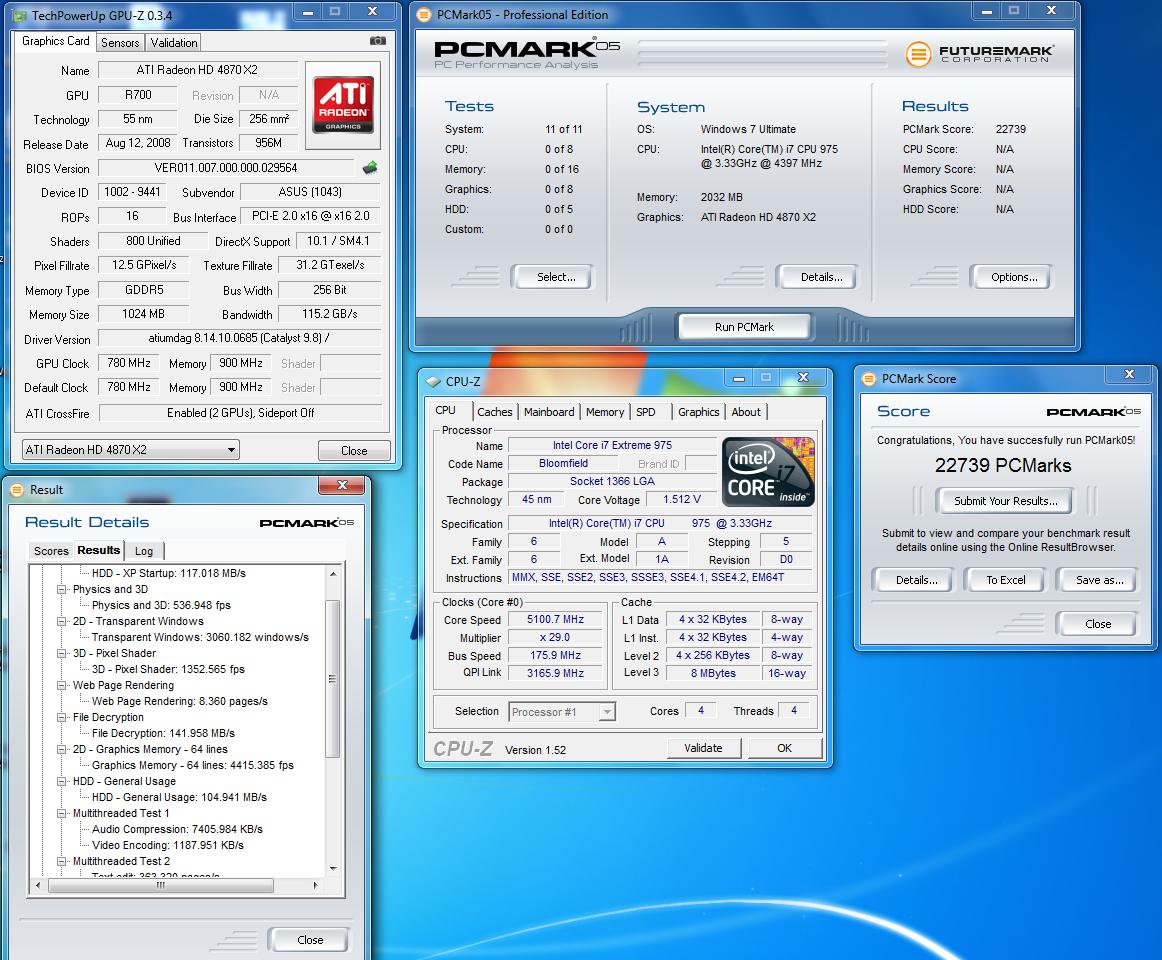Click the 22739 PCMarks score text
The height and width of the screenshot is (960, 1162).
tap(1003, 466)
